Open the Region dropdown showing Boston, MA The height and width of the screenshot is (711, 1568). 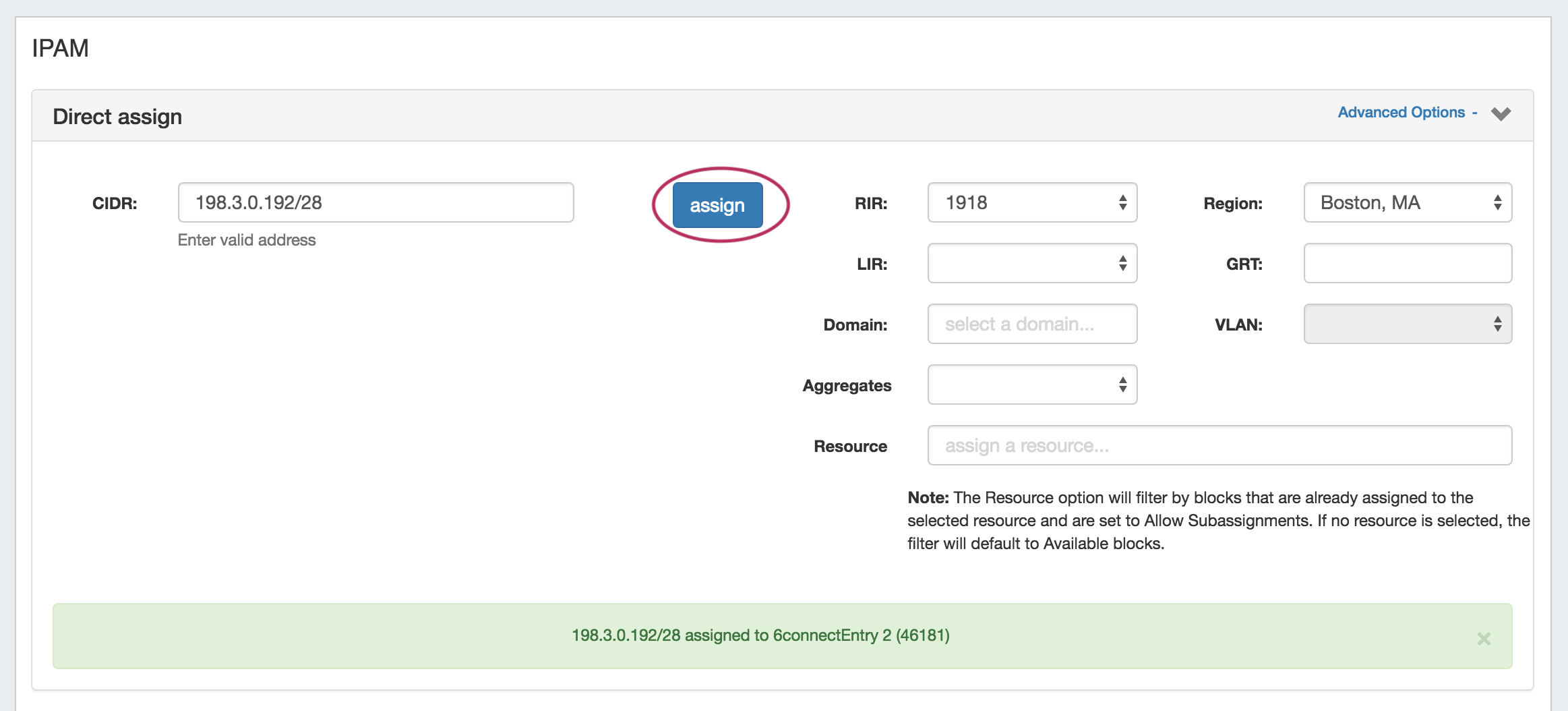[x=1408, y=202]
